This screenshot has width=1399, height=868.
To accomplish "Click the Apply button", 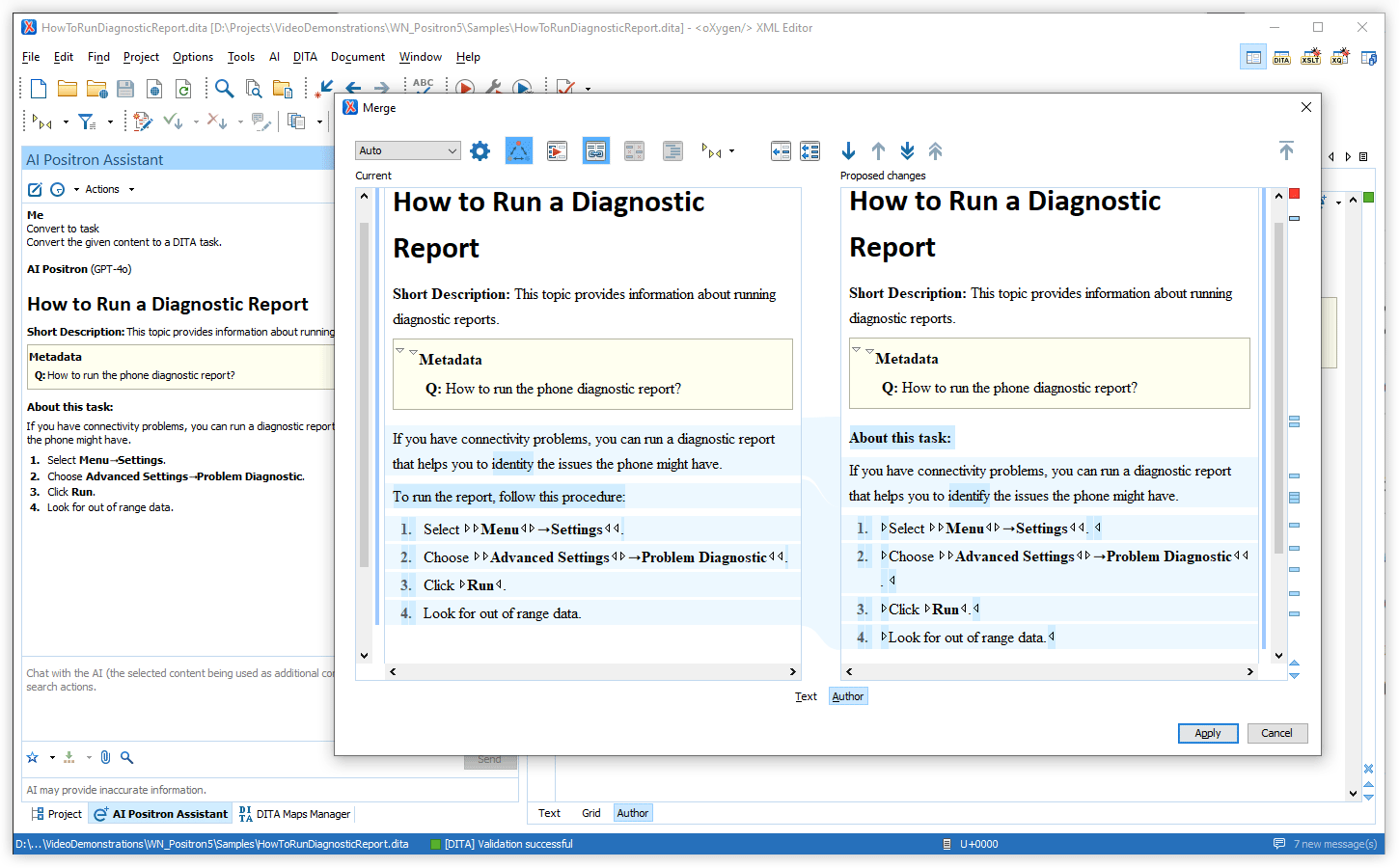I will (1208, 733).
